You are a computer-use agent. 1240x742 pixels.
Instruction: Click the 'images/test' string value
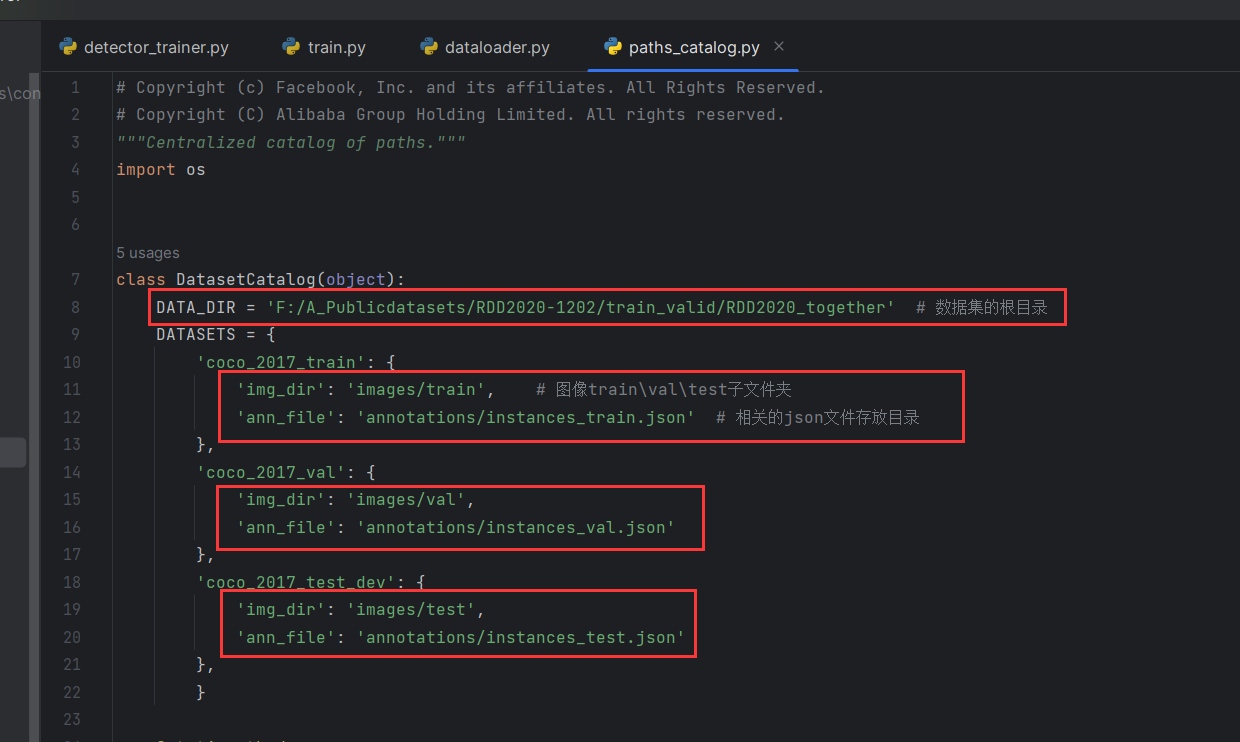coord(411,609)
